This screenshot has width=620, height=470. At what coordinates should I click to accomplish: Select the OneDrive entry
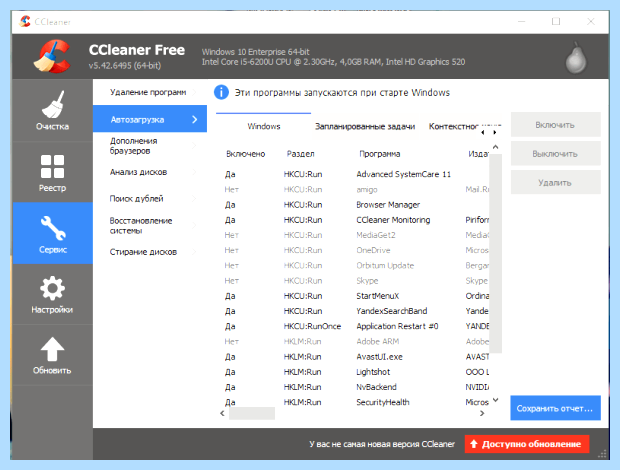point(356,250)
